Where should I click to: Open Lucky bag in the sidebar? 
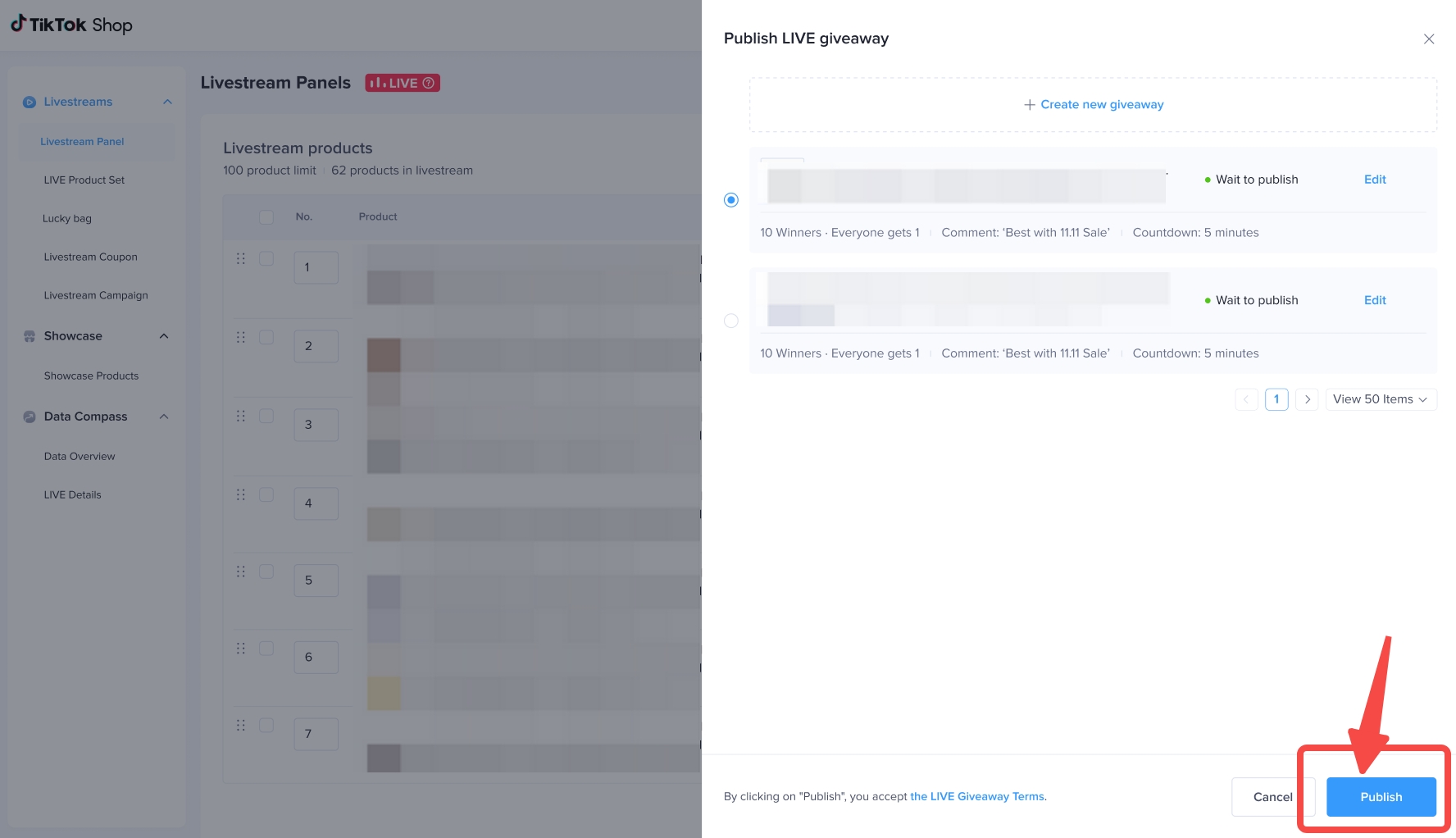[x=67, y=219]
